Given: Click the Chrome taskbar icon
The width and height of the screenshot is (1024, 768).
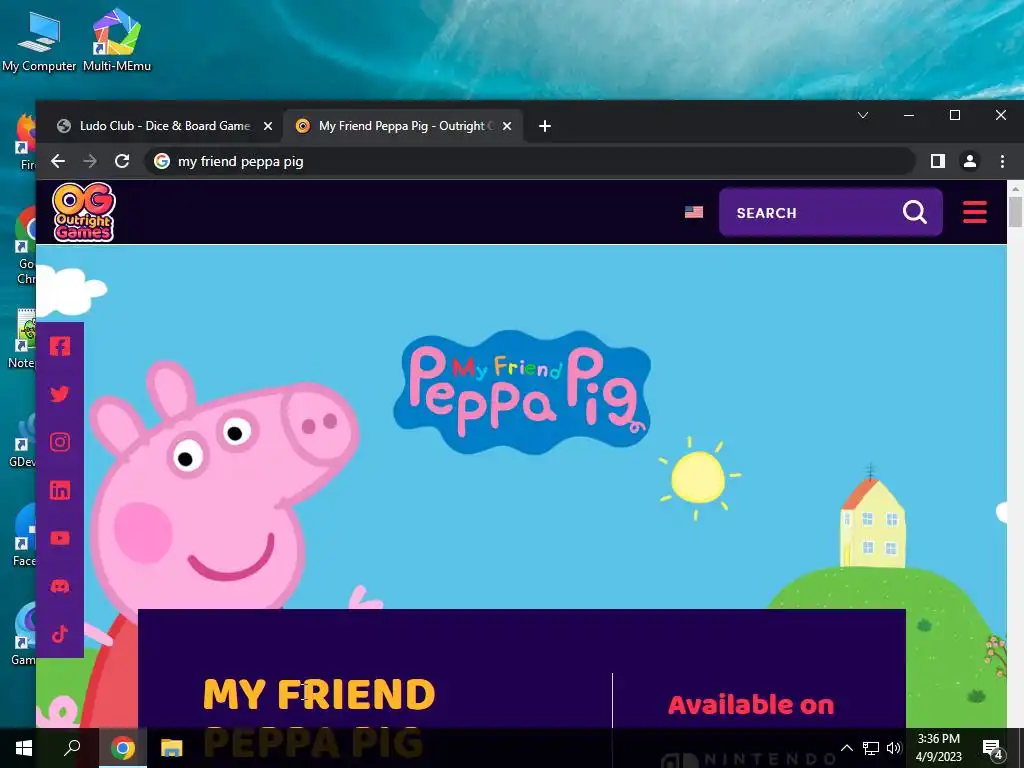Looking at the screenshot, I should (x=123, y=748).
